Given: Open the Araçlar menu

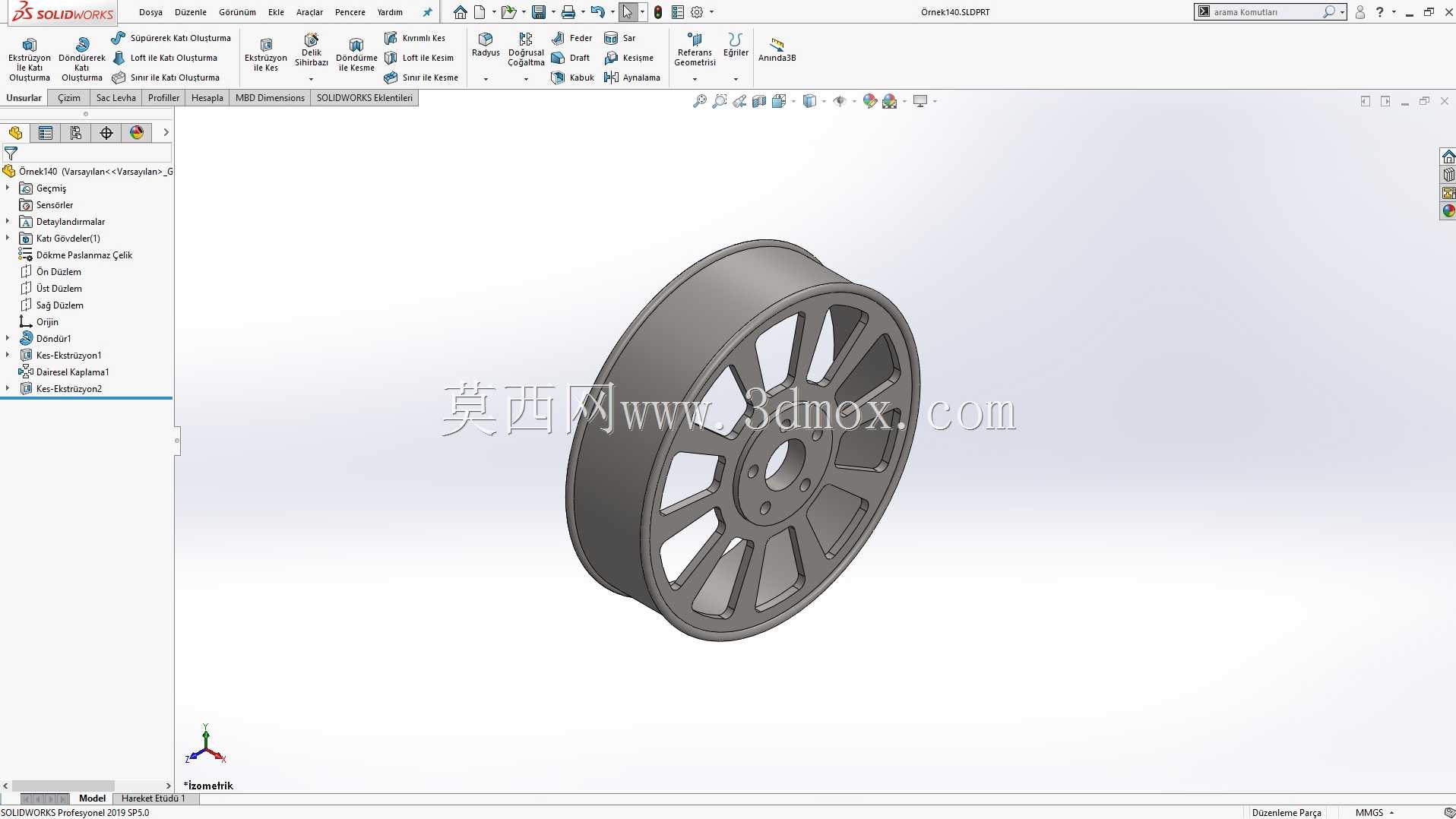Looking at the screenshot, I should [x=309, y=12].
